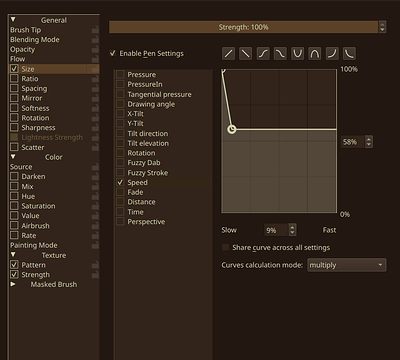Screen dimensions: 400x360
Task: Choose the U-shaped curve preset
Action: click(298, 53)
